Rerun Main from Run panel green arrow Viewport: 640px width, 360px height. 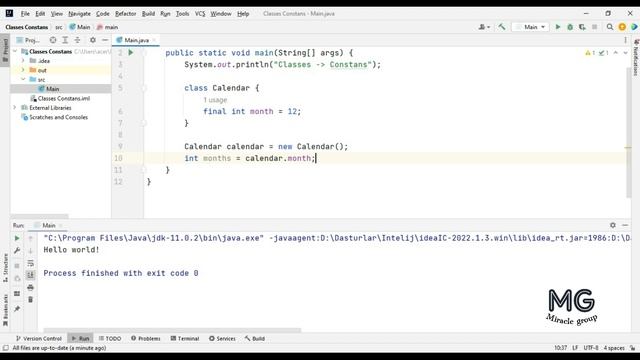pyautogui.click(x=17, y=238)
